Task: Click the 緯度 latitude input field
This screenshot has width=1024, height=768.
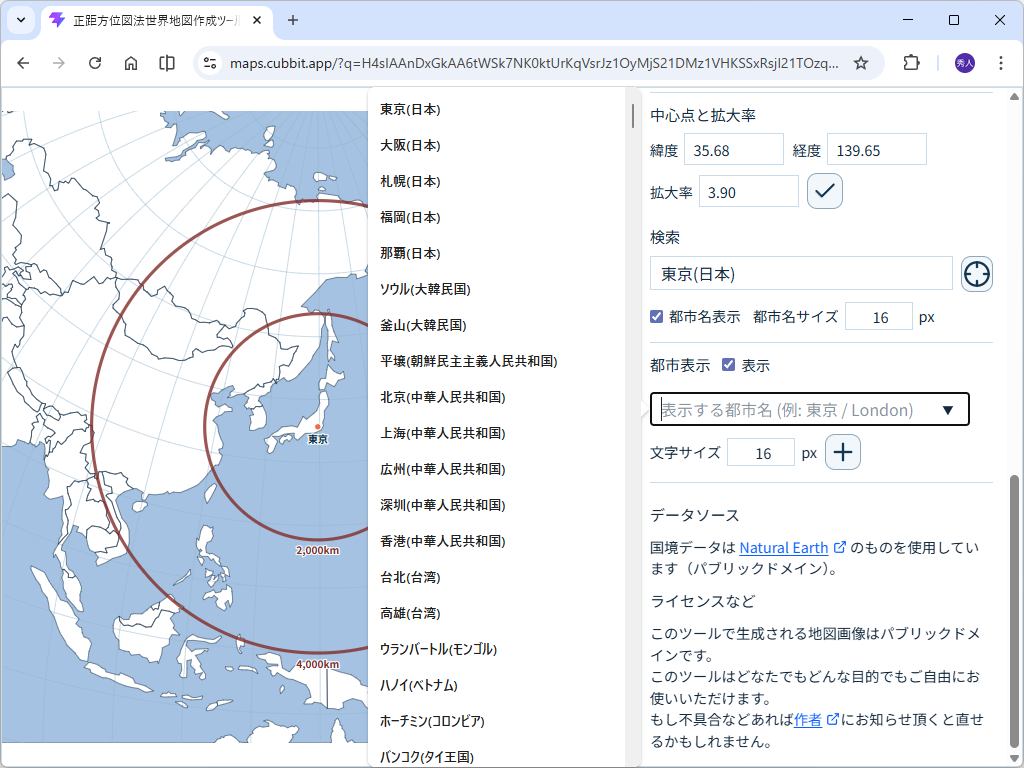Action: pos(734,148)
